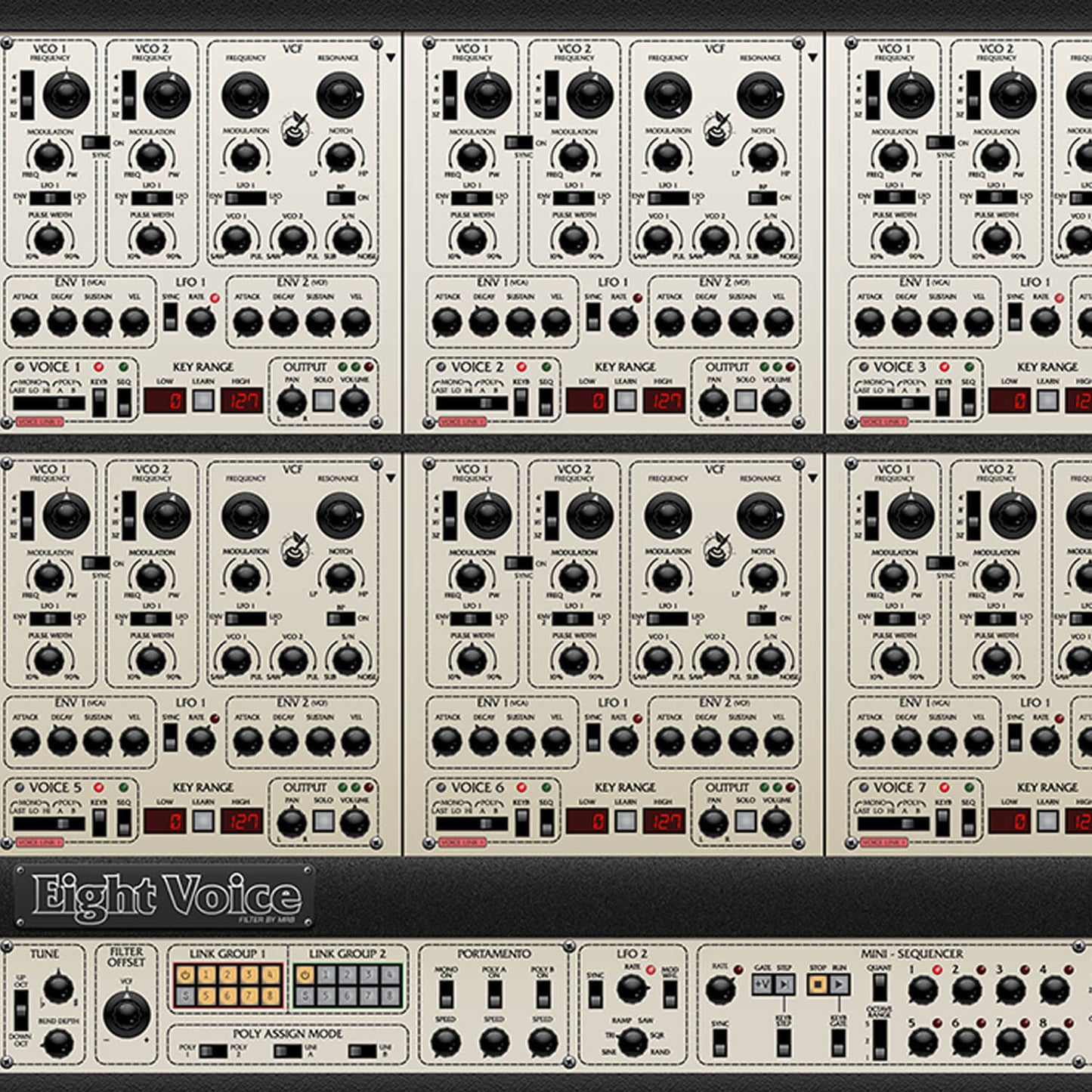Toggle Voice 1 VCF BP switch on
The width and height of the screenshot is (1092, 1092).
(341, 198)
